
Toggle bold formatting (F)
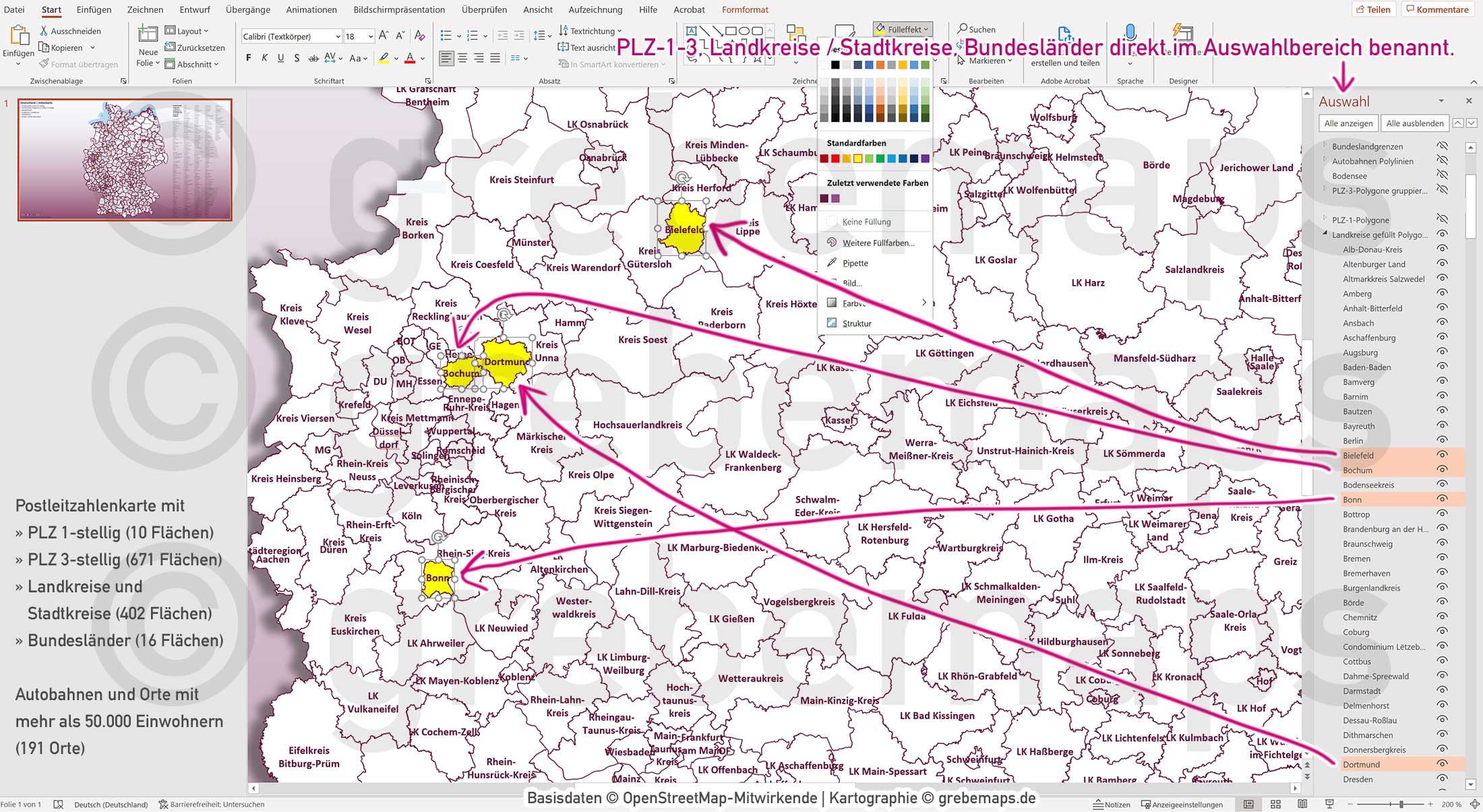pos(249,58)
